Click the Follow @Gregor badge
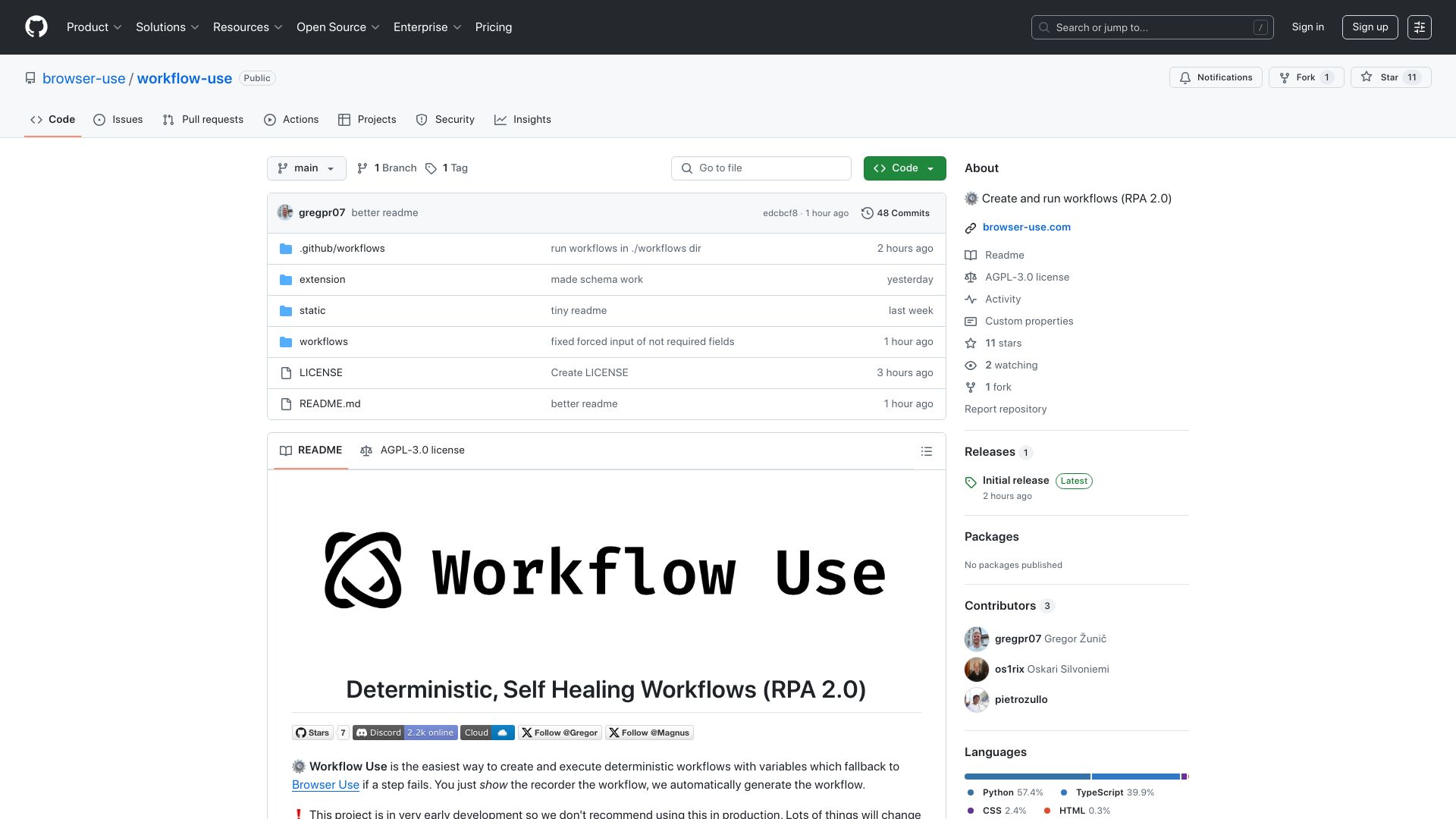Viewport: 1456px width, 819px height. (560, 733)
